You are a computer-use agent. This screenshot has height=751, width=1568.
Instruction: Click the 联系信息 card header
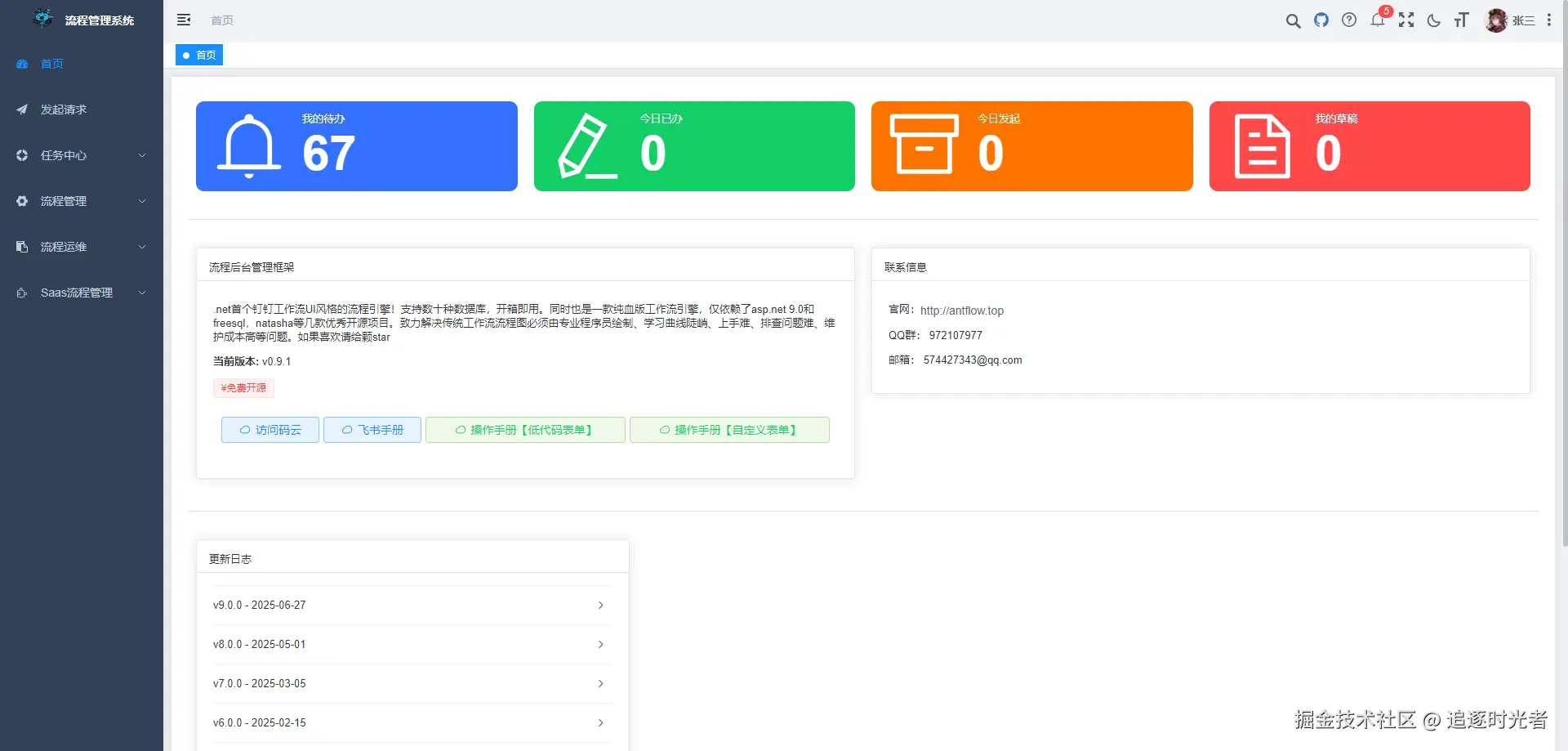click(1200, 265)
